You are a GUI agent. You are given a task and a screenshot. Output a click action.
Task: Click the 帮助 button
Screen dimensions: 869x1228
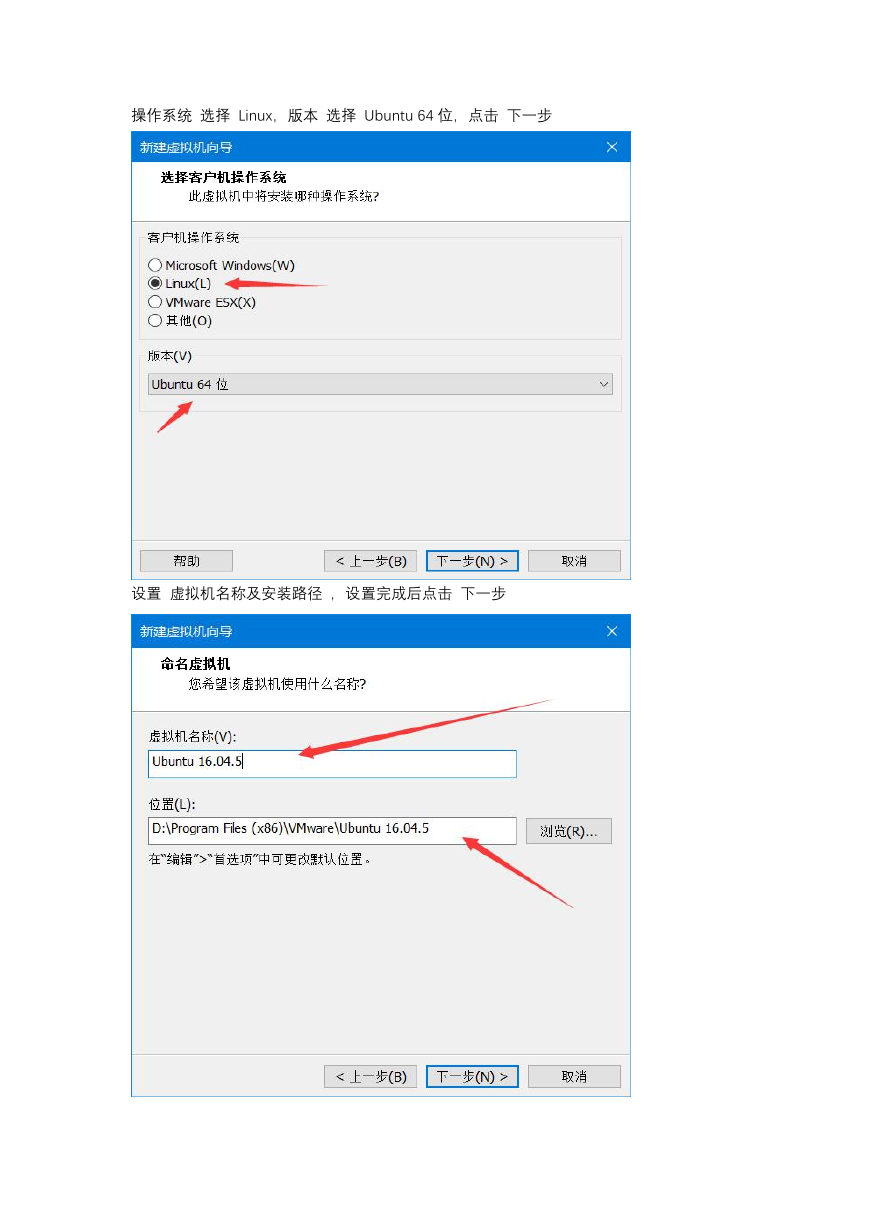[186, 561]
